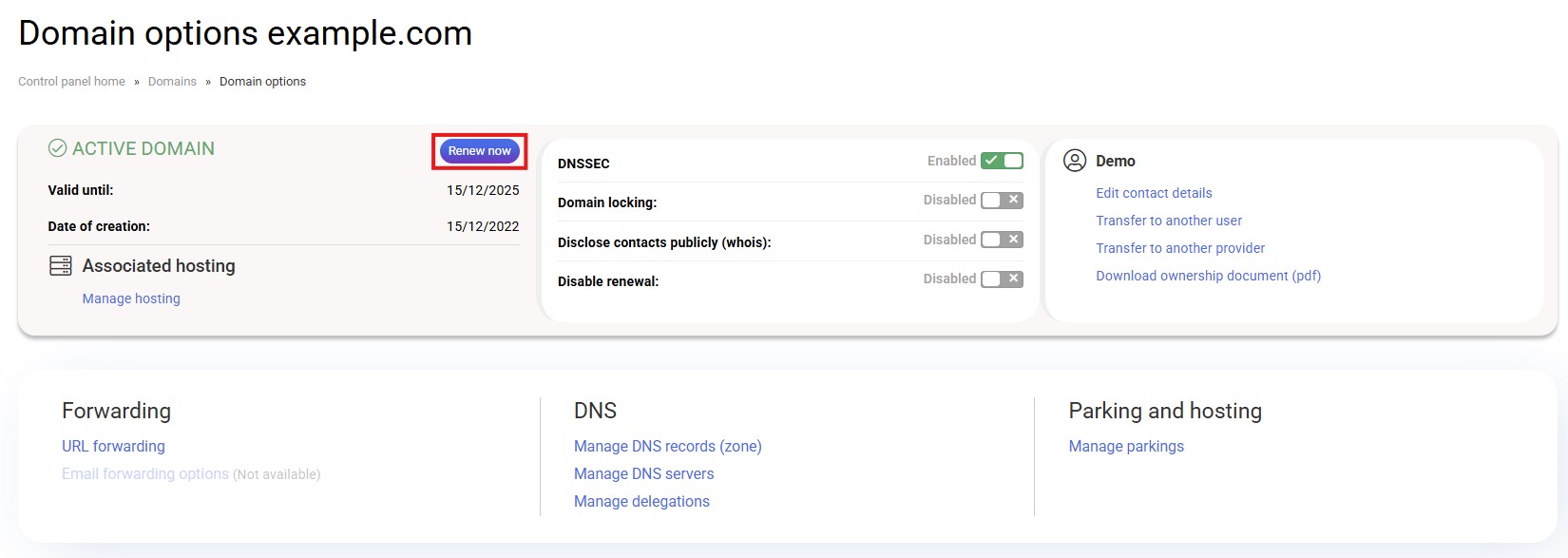Image resolution: width=1568 pixels, height=558 pixels.
Task: Click Manage parkings link
Action: pyautogui.click(x=1126, y=446)
